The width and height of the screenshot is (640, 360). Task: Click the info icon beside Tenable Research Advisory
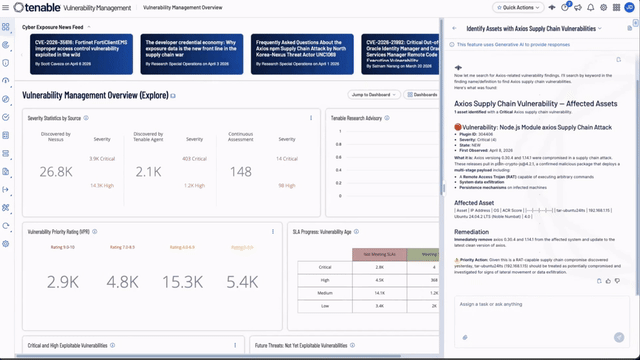[387, 118]
